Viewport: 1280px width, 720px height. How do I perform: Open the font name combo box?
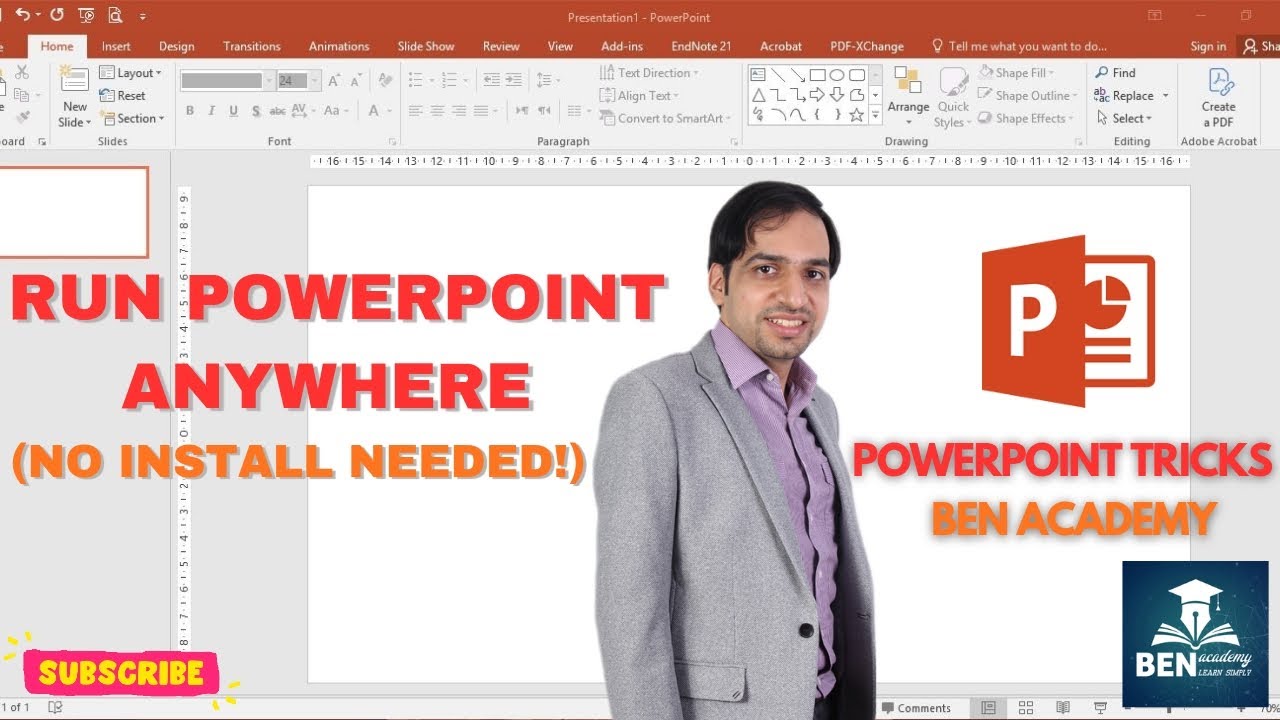[227, 80]
